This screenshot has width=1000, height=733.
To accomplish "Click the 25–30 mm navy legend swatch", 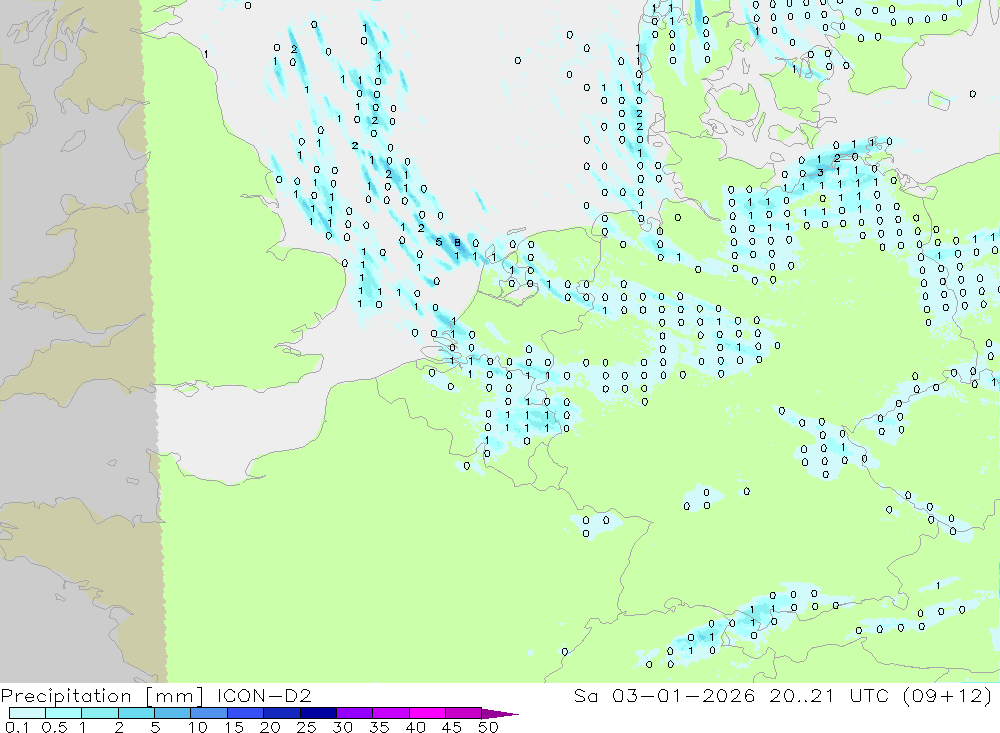I will click(x=318, y=713).
